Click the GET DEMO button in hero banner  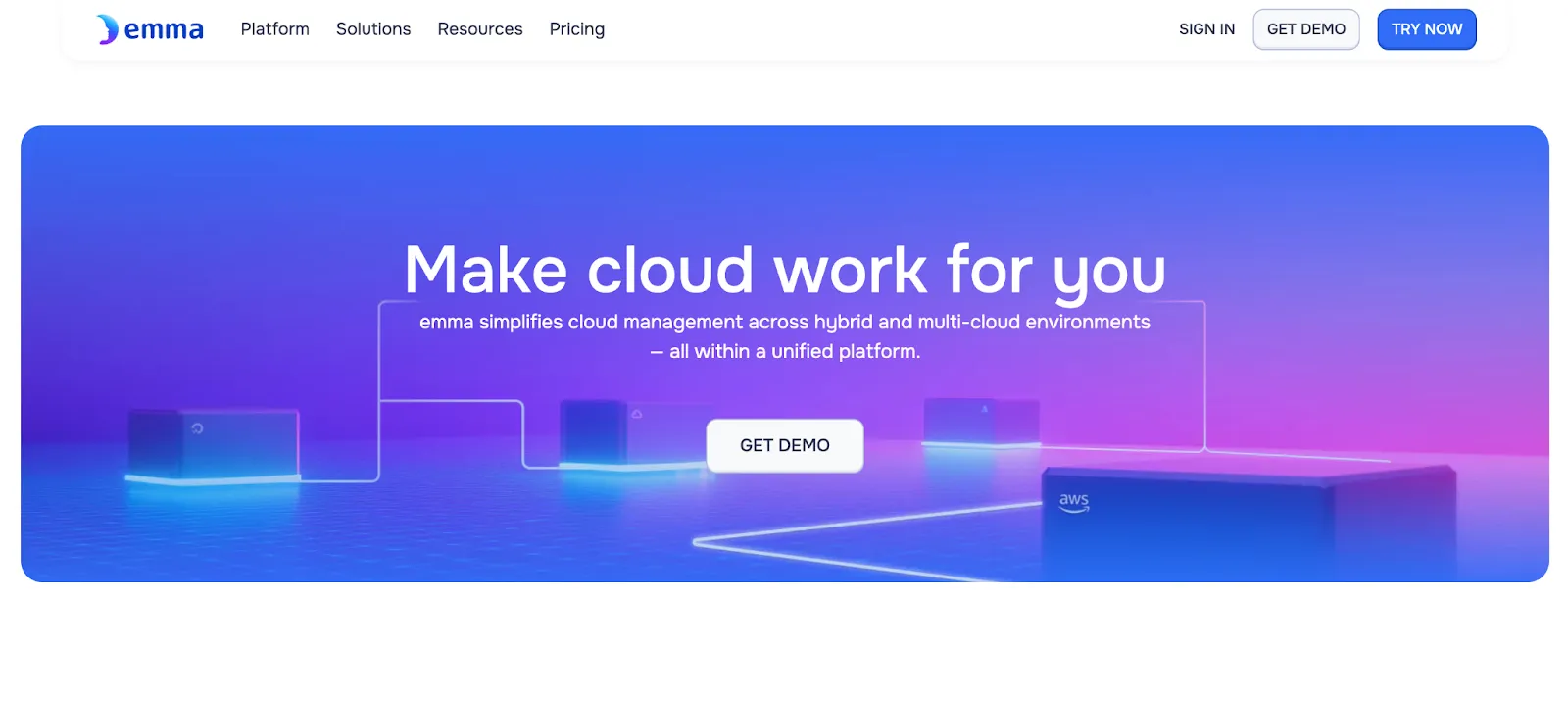pyautogui.click(x=784, y=445)
